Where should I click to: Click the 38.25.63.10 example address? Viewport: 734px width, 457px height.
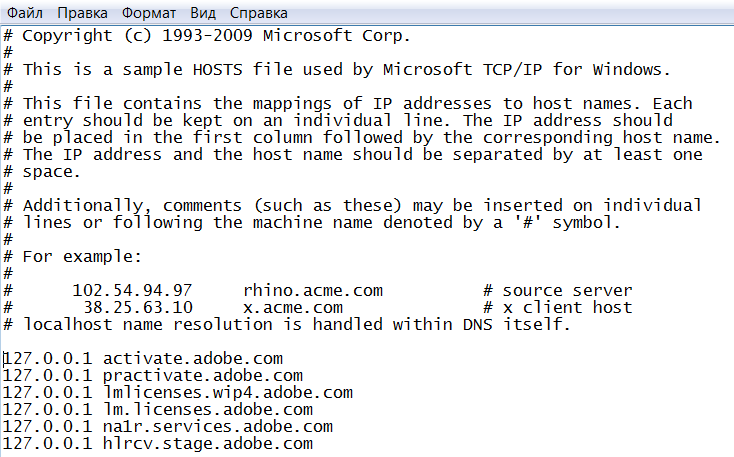pos(138,308)
